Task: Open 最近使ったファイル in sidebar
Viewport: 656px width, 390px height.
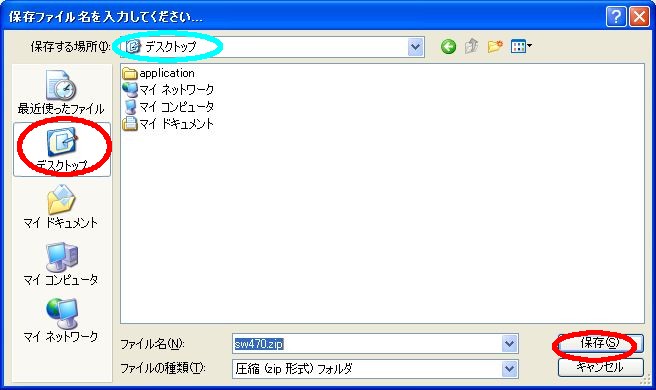Action: pyautogui.click(x=62, y=92)
